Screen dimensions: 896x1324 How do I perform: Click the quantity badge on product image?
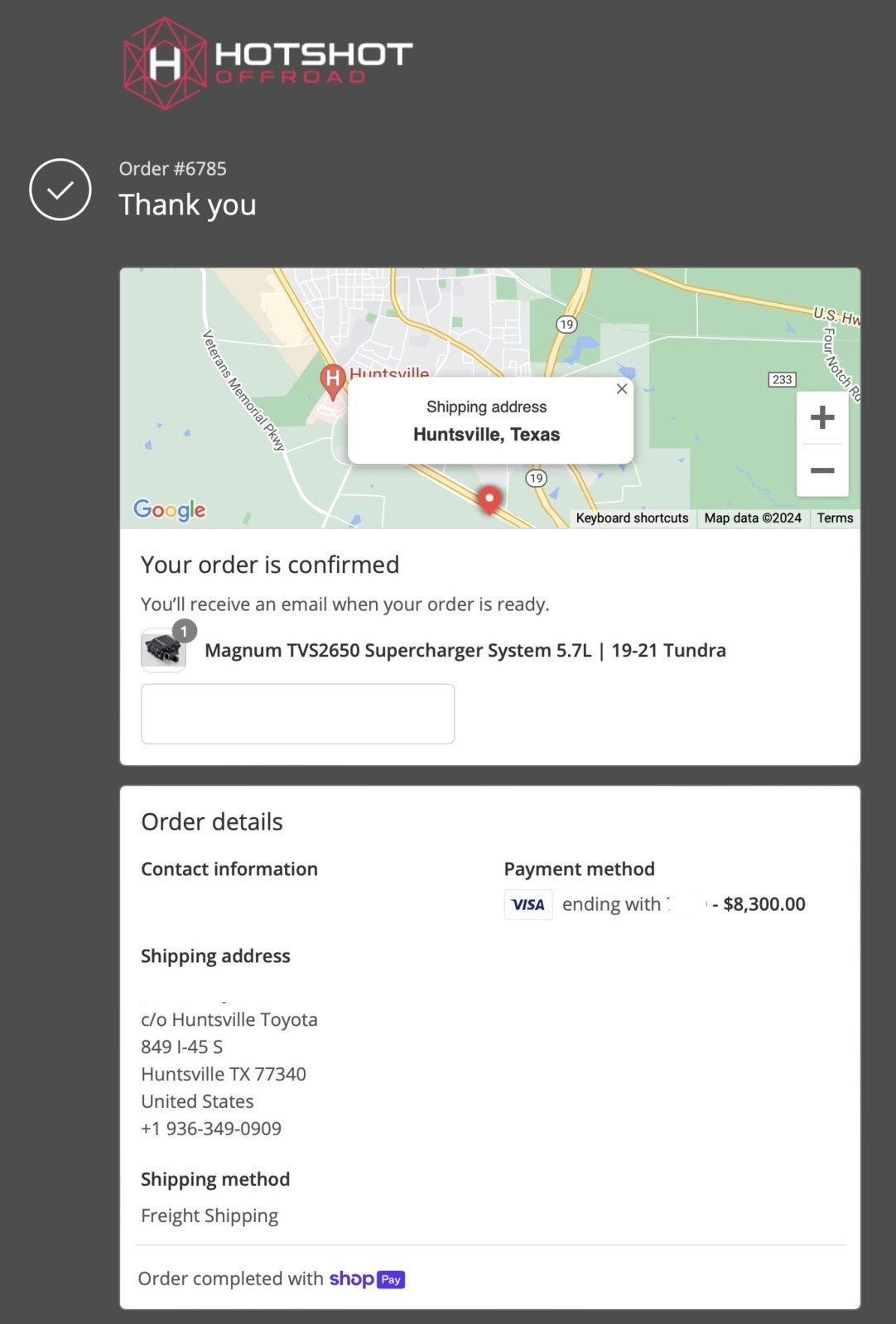click(184, 631)
